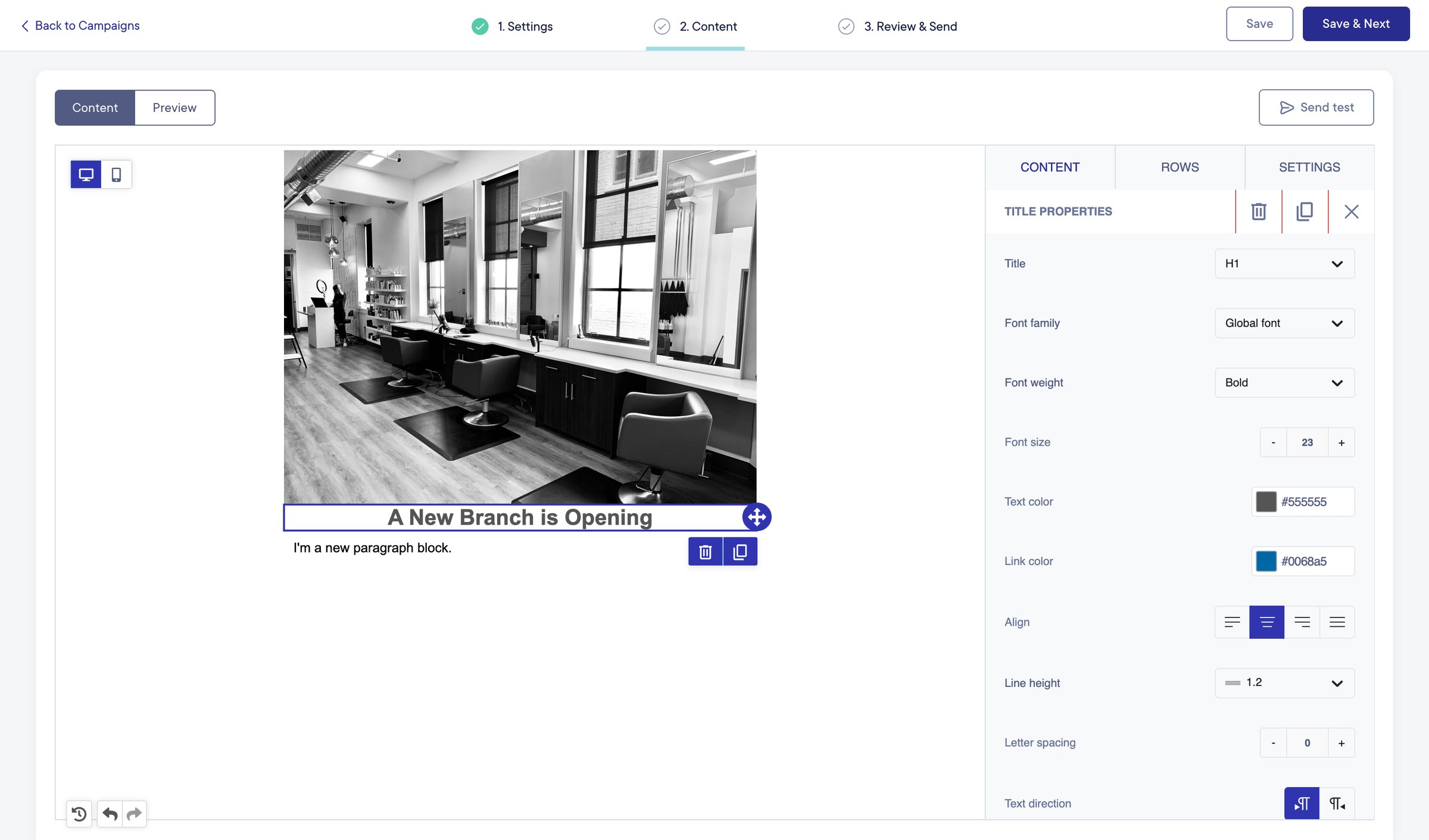Click the move handle on title block
This screenshot has height=840, width=1429.
[x=757, y=517]
